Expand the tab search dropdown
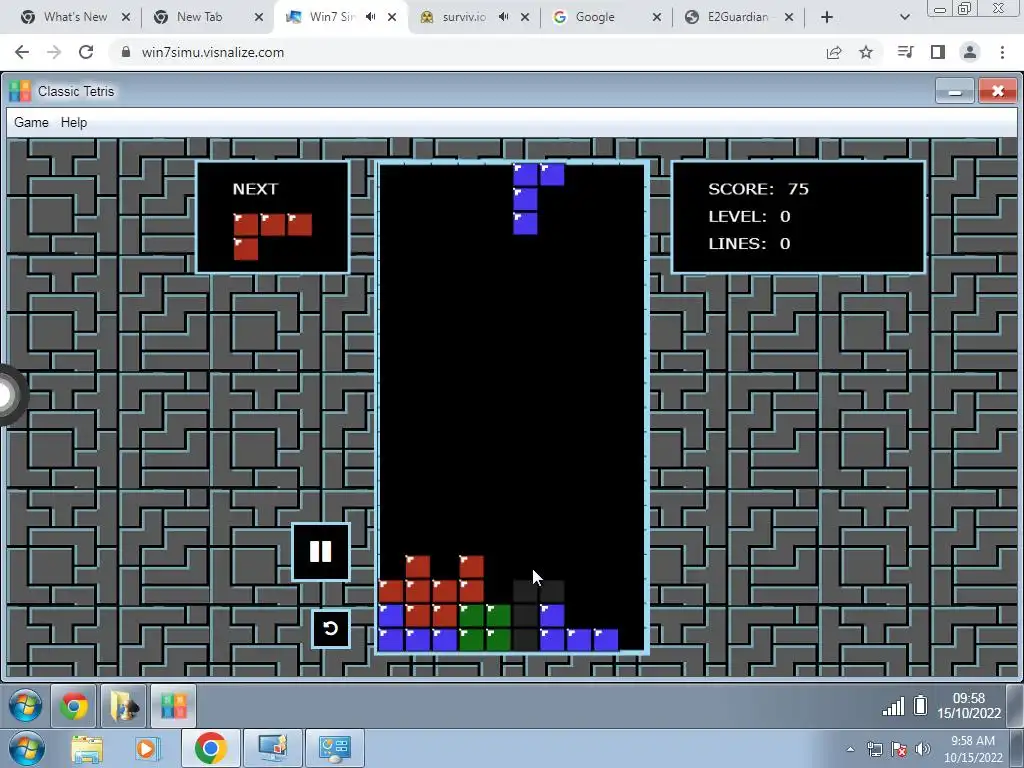The image size is (1024, 768). [904, 17]
